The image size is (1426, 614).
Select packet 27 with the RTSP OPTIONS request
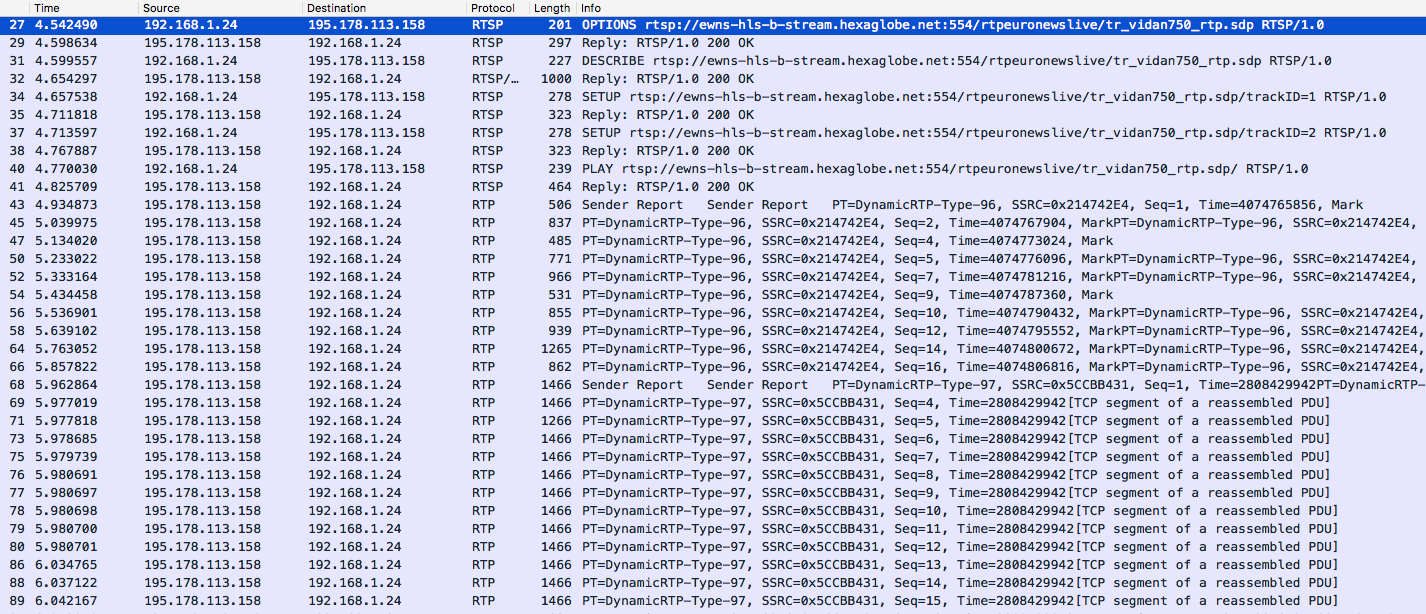[713, 25]
